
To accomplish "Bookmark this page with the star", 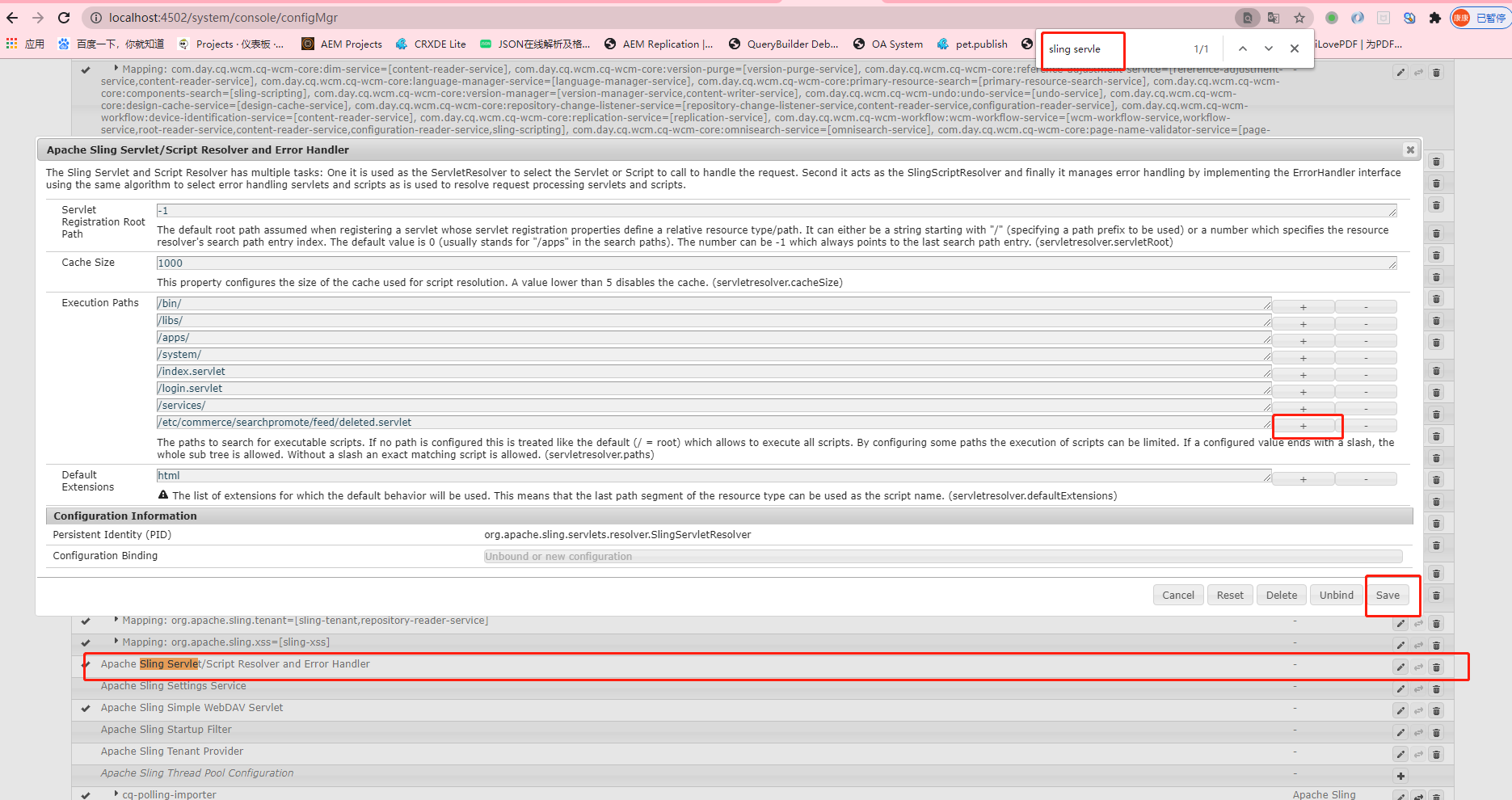I will tap(1299, 18).
